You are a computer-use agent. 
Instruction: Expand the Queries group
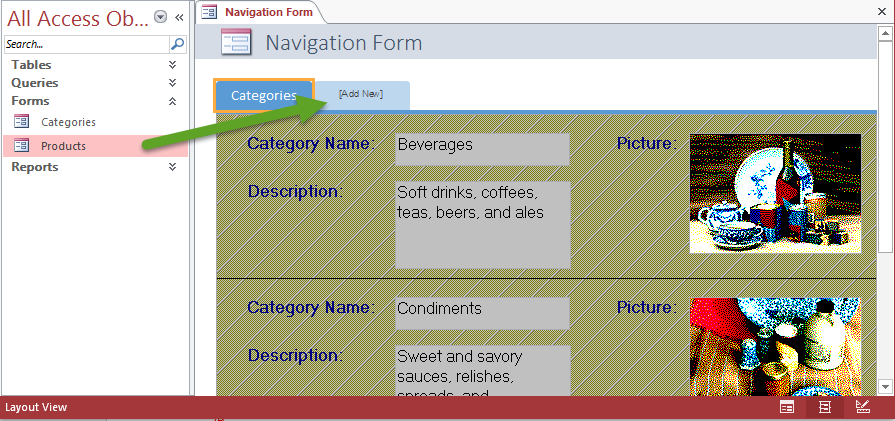(x=172, y=83)
